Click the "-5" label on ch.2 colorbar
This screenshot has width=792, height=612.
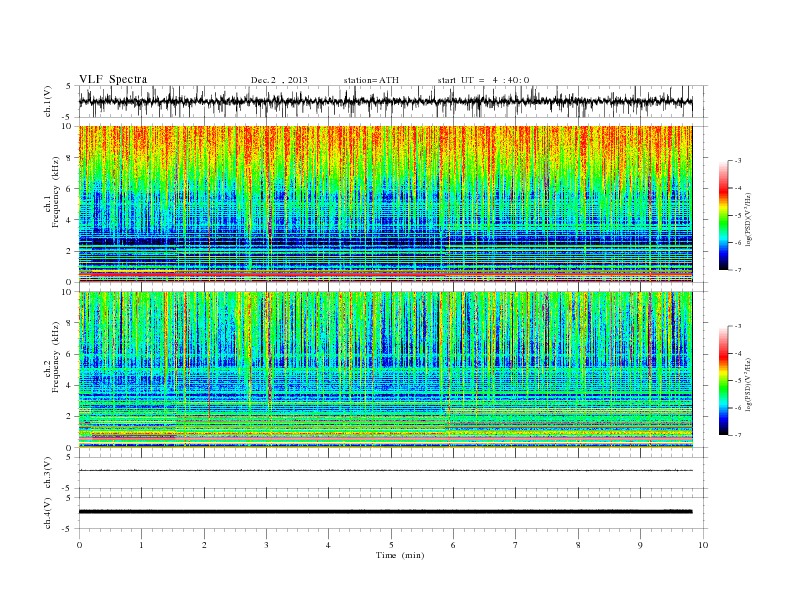point(738,381)
